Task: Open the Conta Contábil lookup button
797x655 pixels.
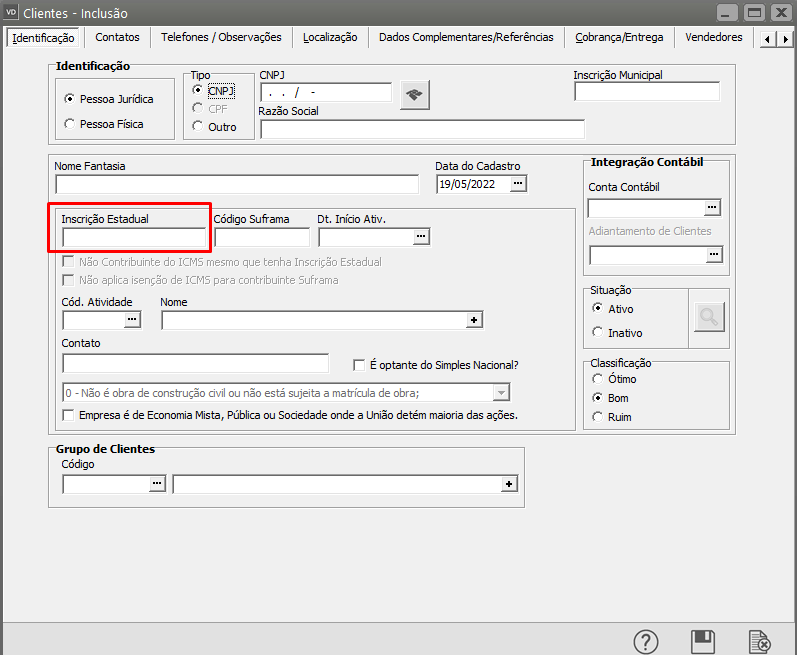Action: (x=712, y=208)
